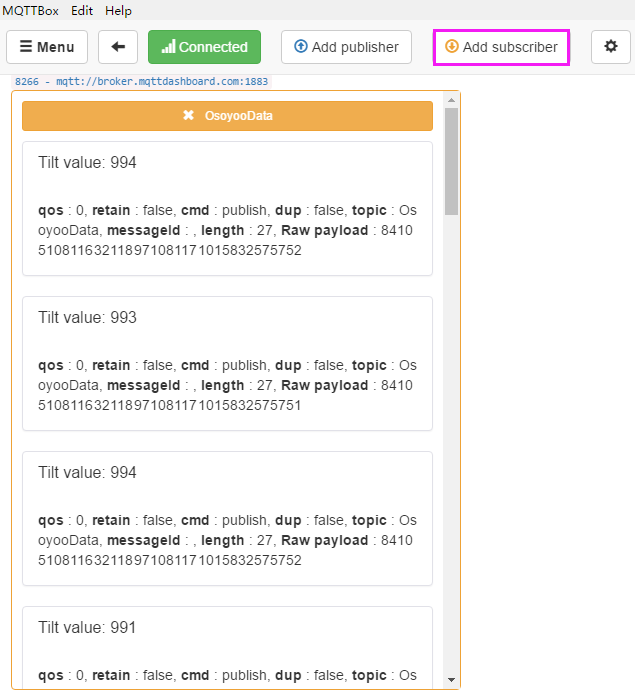Open the Help menu

pos(118,11)
